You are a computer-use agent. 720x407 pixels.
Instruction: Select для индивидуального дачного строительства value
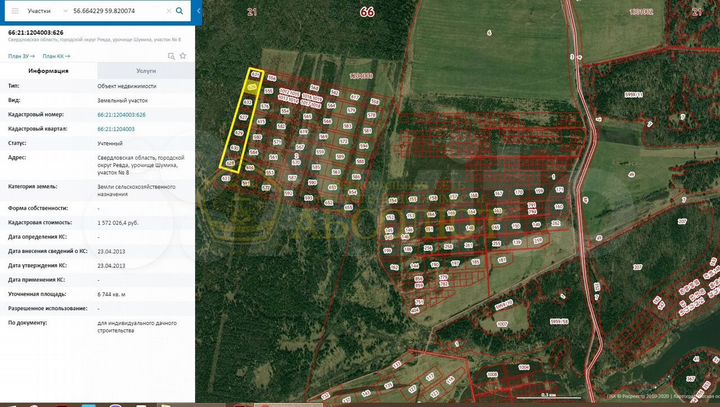(x=137, y=327)
